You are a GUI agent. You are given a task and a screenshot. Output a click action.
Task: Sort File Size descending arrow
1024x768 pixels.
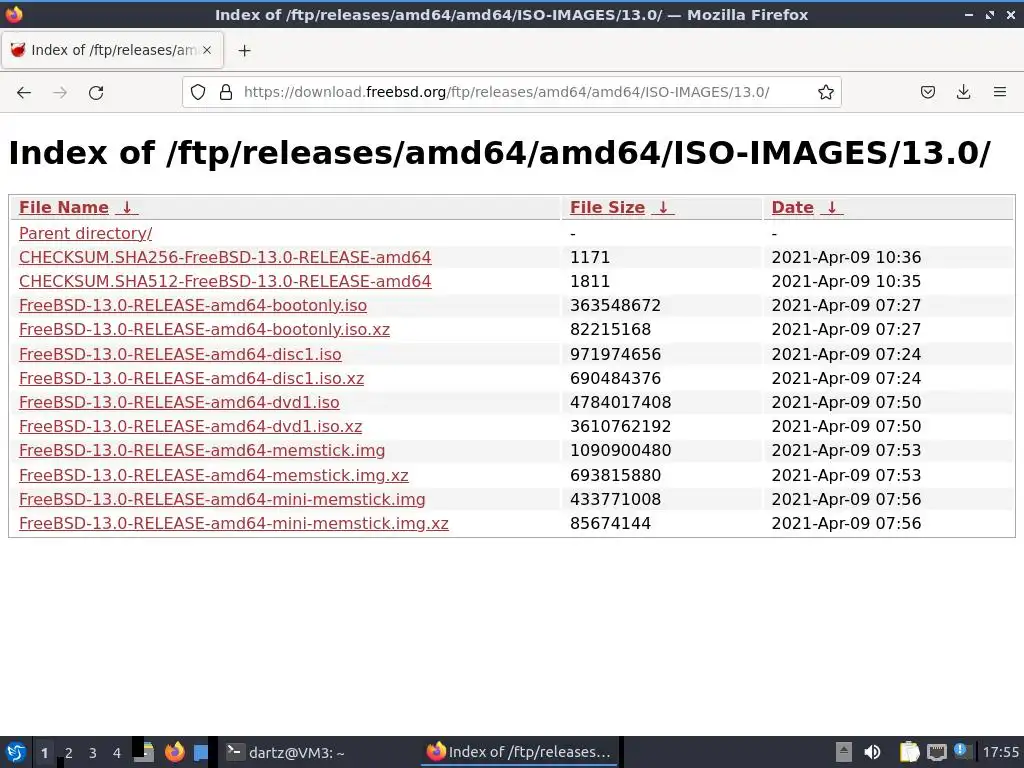pyautogui.click(x=664, y=208)
